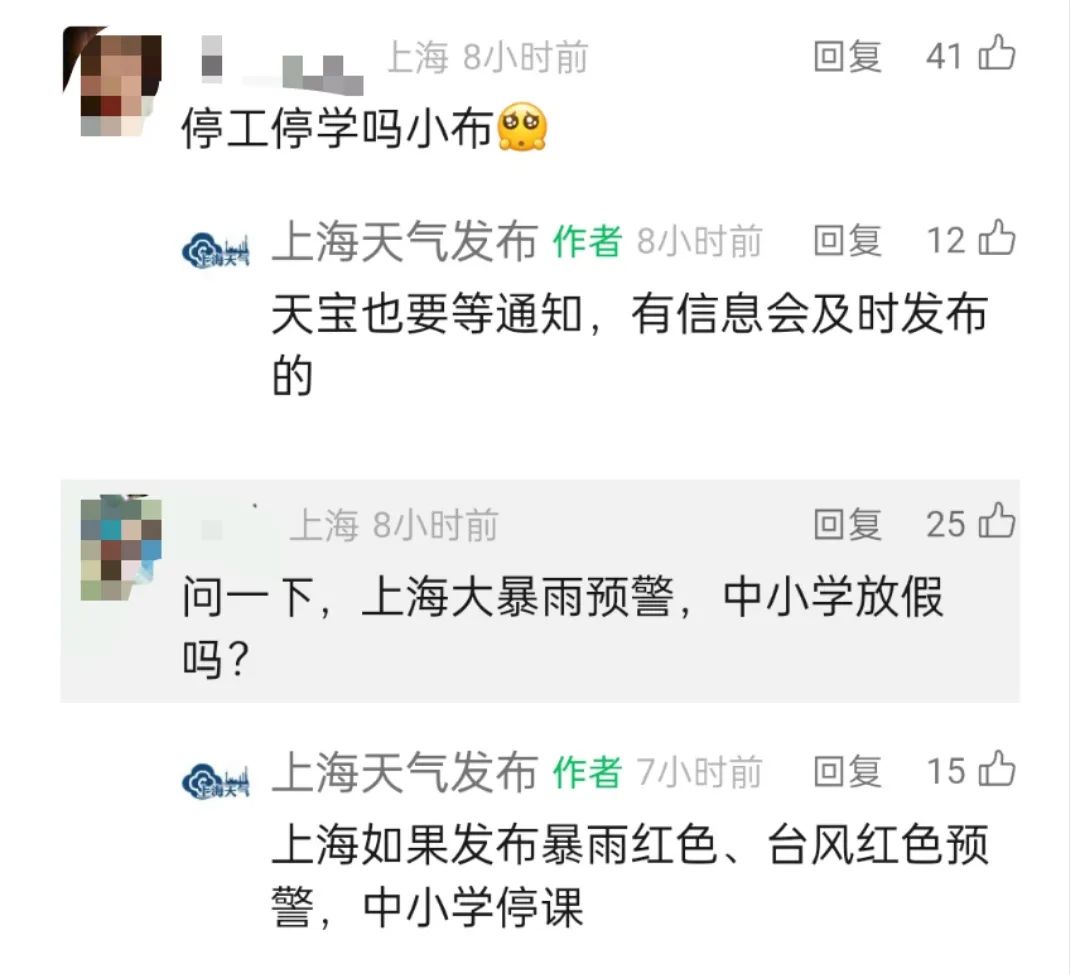
Task: Open the second commenter's pixelated avatar
Action: click(x=121, y=549)
